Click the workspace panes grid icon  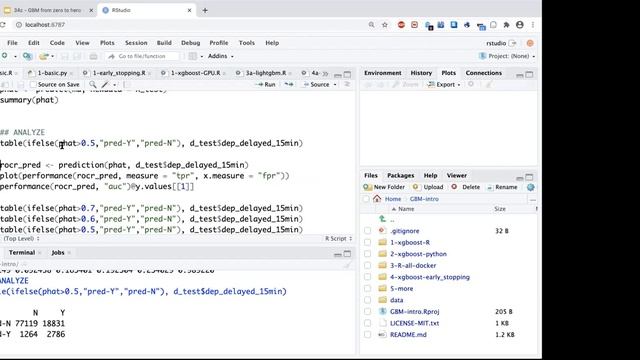[x=193, y=56]
